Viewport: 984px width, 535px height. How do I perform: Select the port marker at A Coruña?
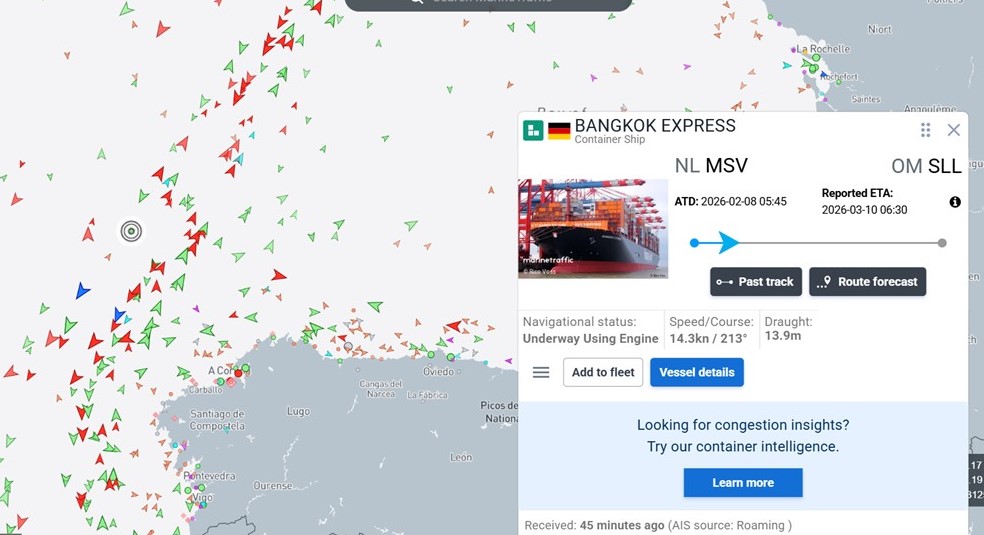pos(238,373)
